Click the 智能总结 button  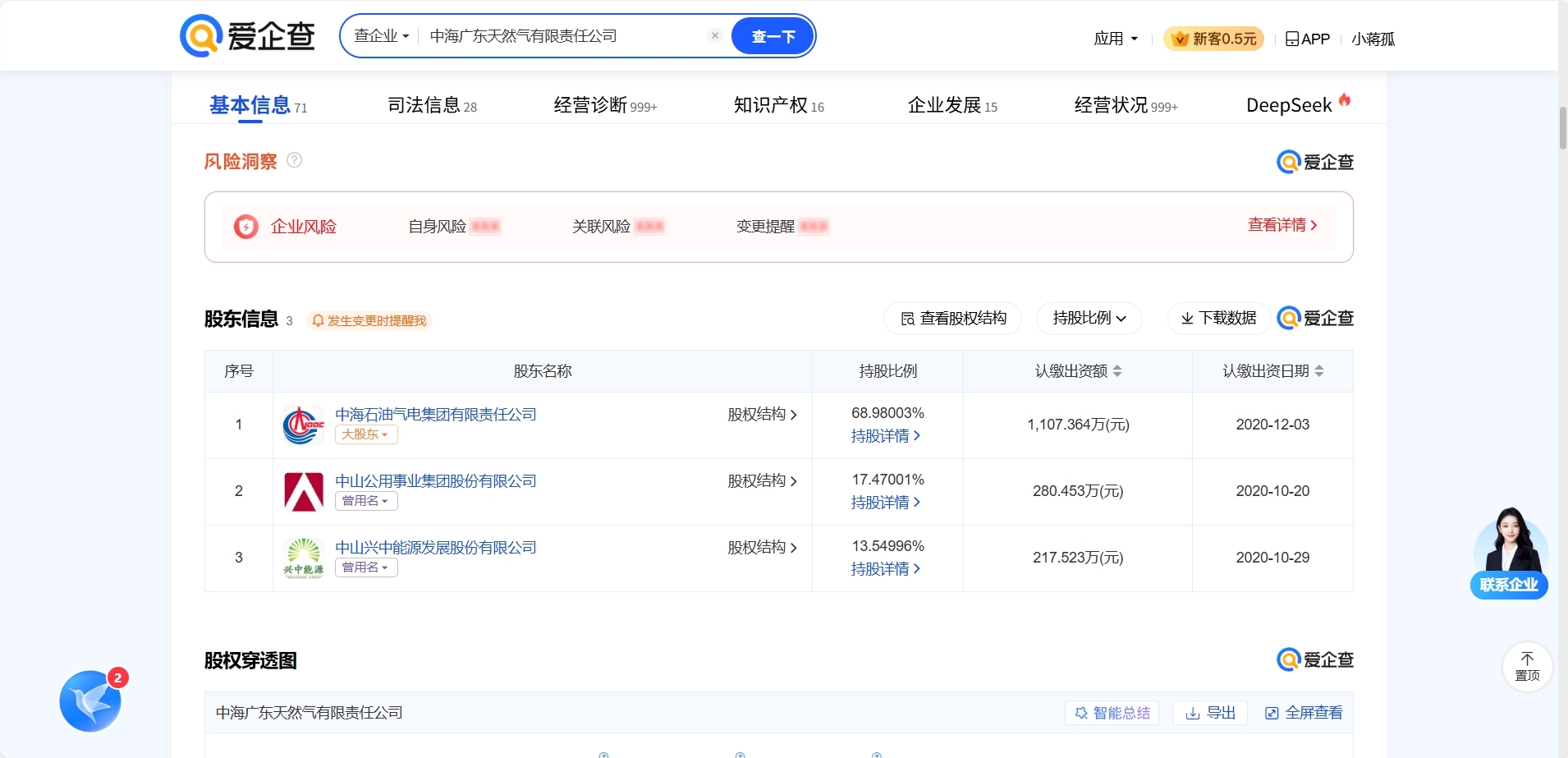[1112, 713]
